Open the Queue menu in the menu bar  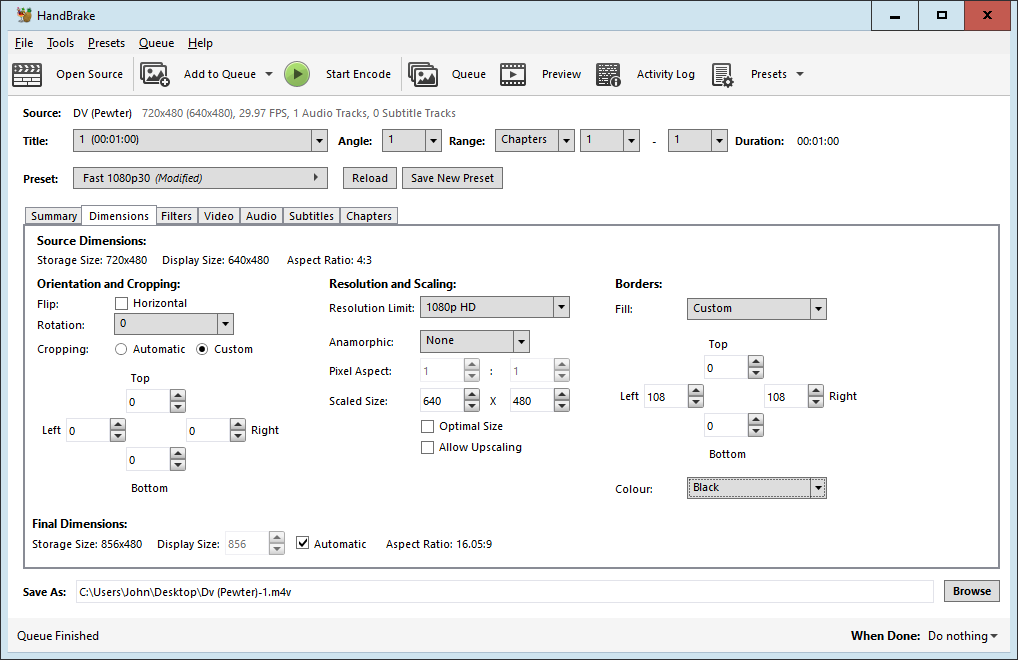point(156,43)
